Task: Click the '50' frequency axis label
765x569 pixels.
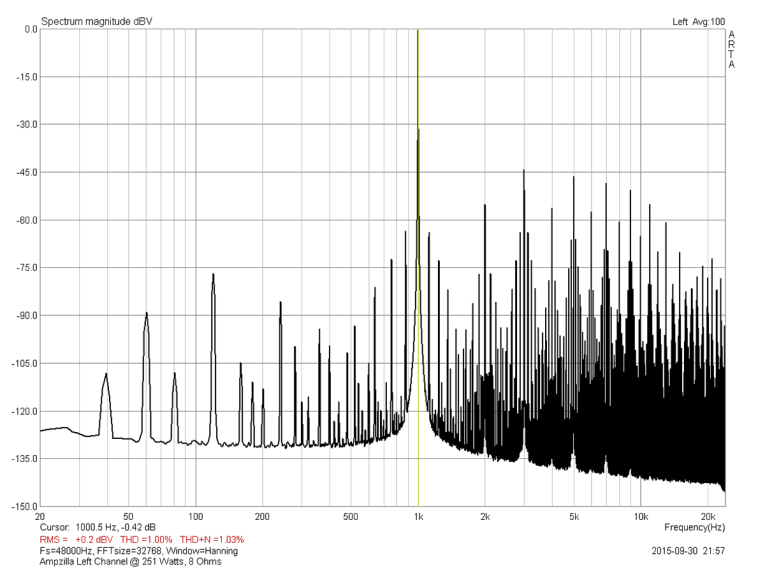Action: 128,516
